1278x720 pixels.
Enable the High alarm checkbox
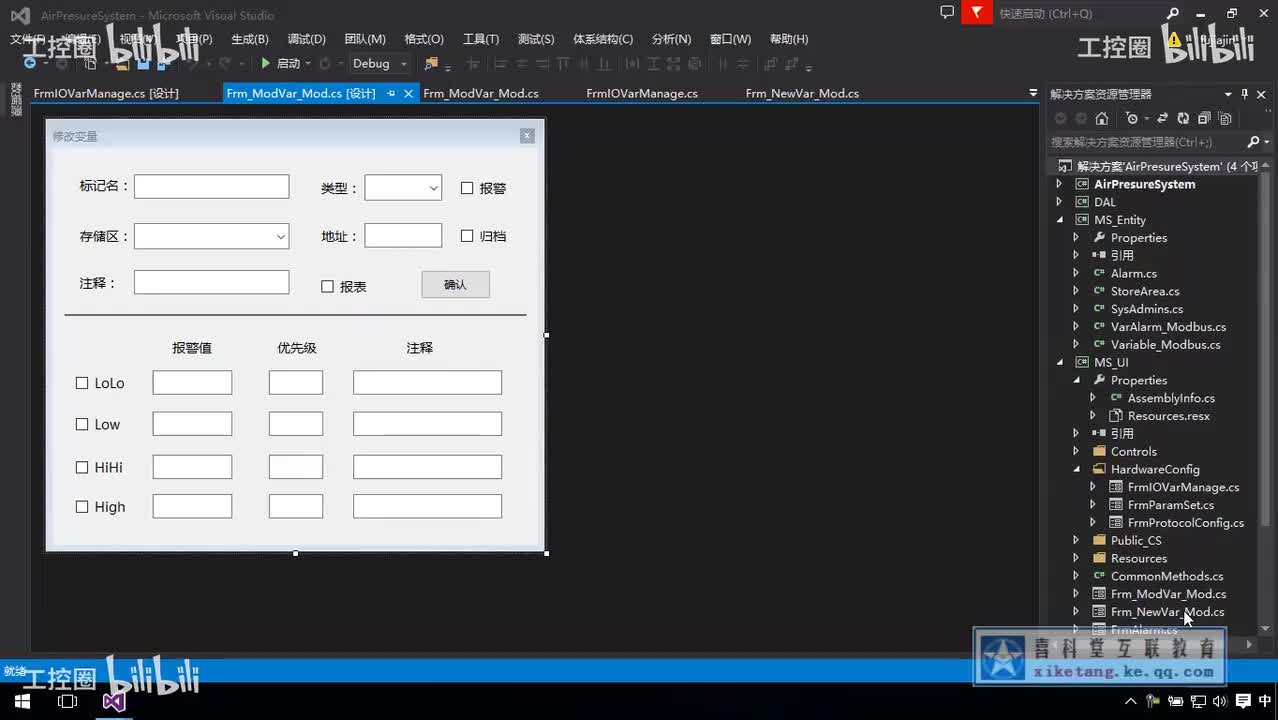[x=82, y=507]
